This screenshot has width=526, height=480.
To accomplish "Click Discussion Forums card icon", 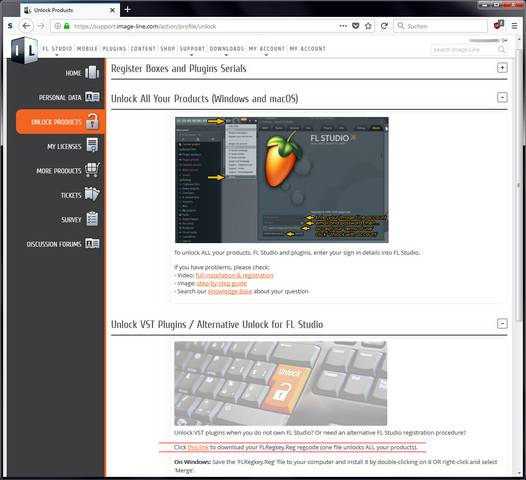I will (x=92, y=244).
